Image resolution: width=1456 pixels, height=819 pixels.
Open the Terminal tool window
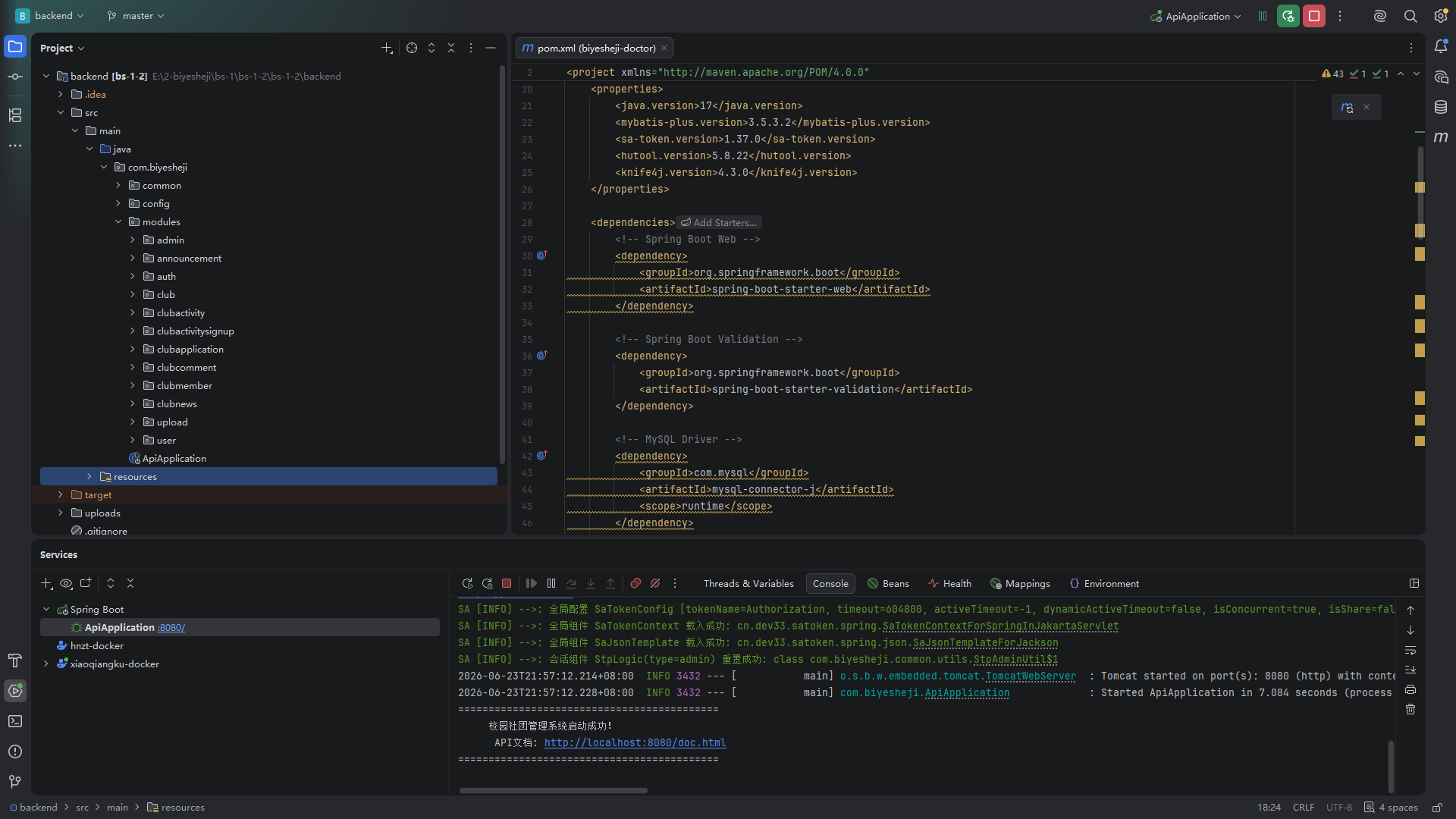coord(15,721)
